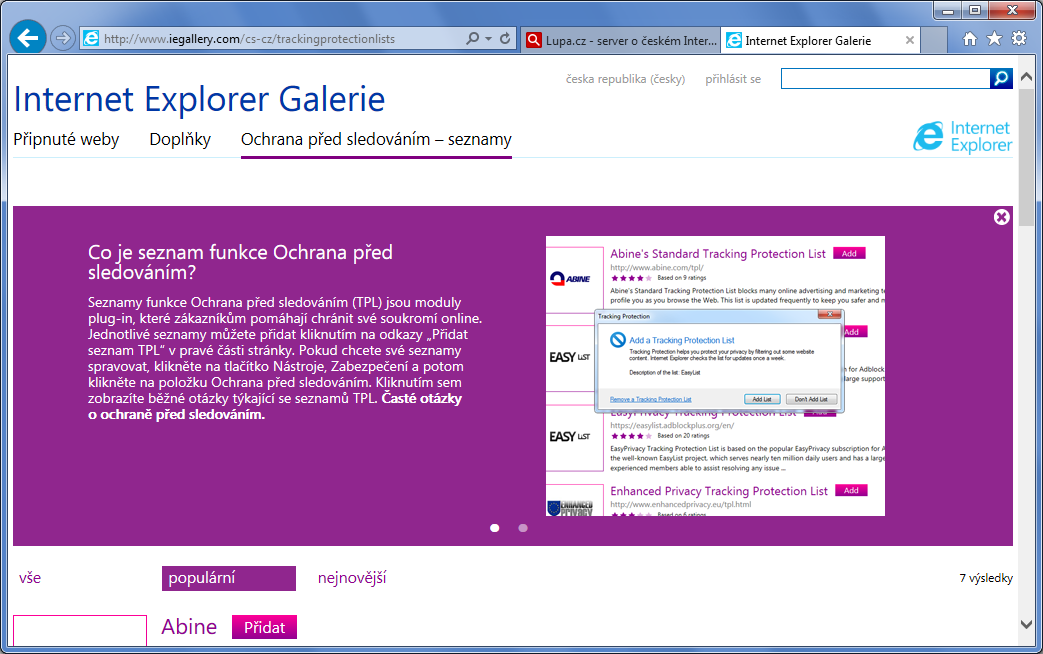Filter the list by vše

[x=30, y=577]
